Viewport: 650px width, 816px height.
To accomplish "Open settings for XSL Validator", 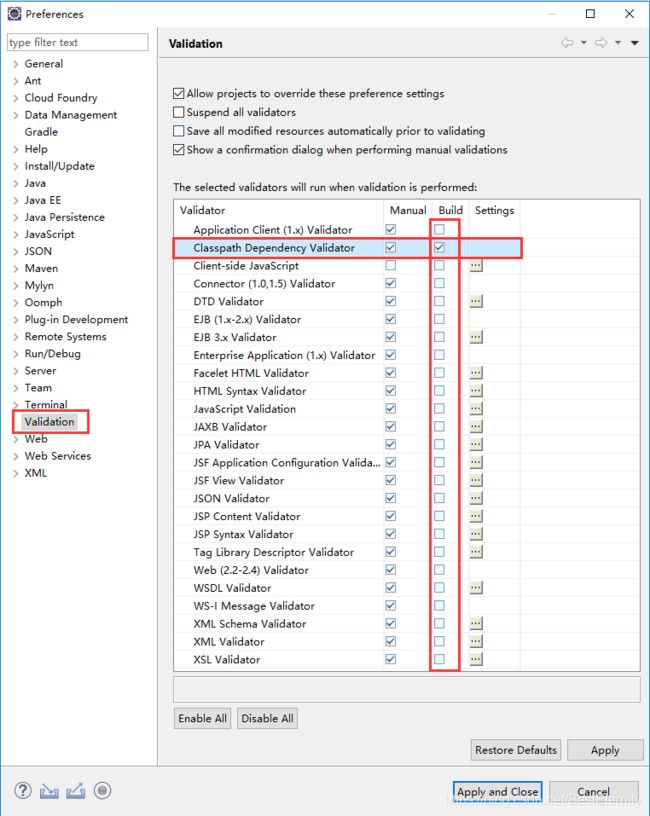I will (x=476, y=659).
